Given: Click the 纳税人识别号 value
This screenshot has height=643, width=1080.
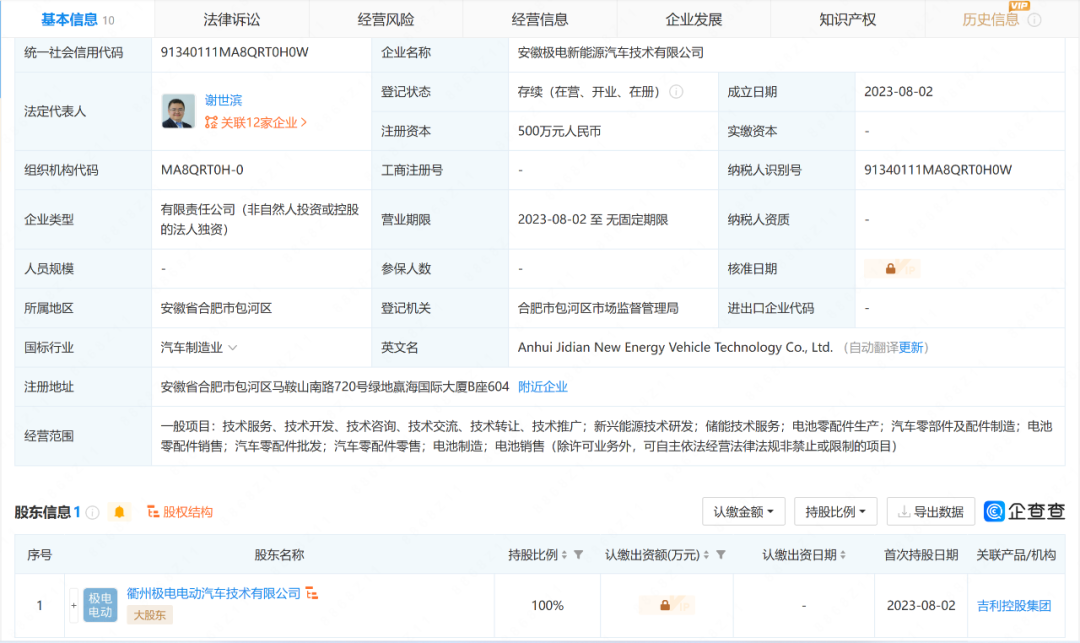Looking at the screenshot, I should [938, 170].
